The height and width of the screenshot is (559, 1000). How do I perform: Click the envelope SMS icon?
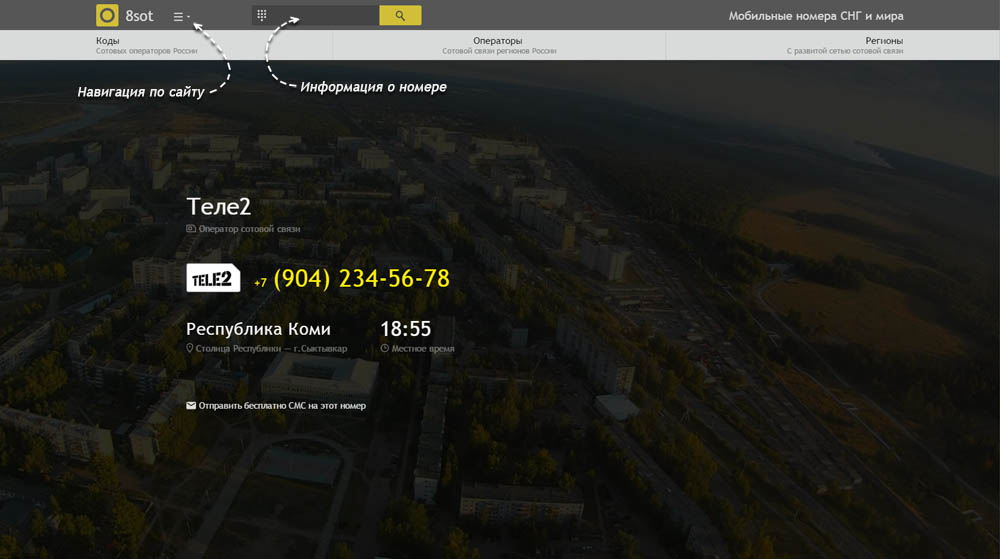[191, 405]
